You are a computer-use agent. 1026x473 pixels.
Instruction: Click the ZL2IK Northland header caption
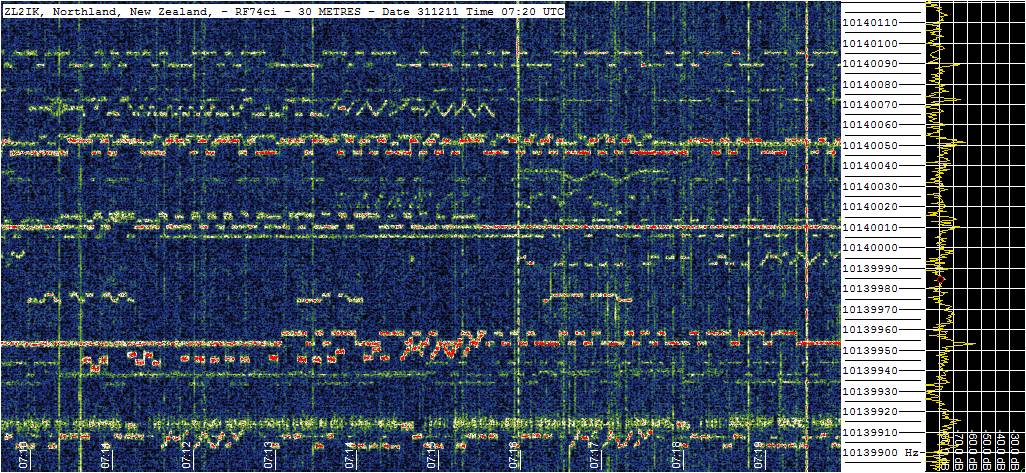pyautogui.click(x=283, y=11)
